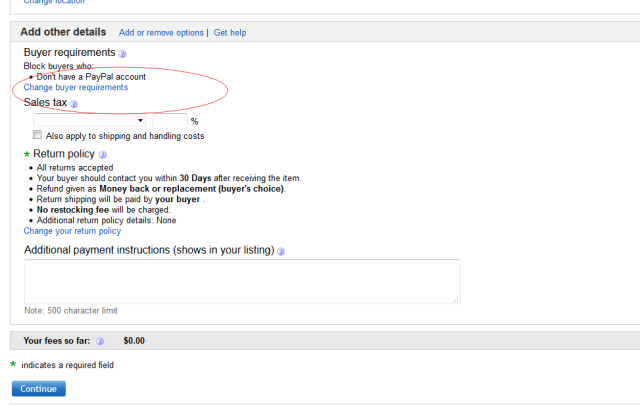
Task: Focus the sales tax percentage field
Action: coord(169,120)
